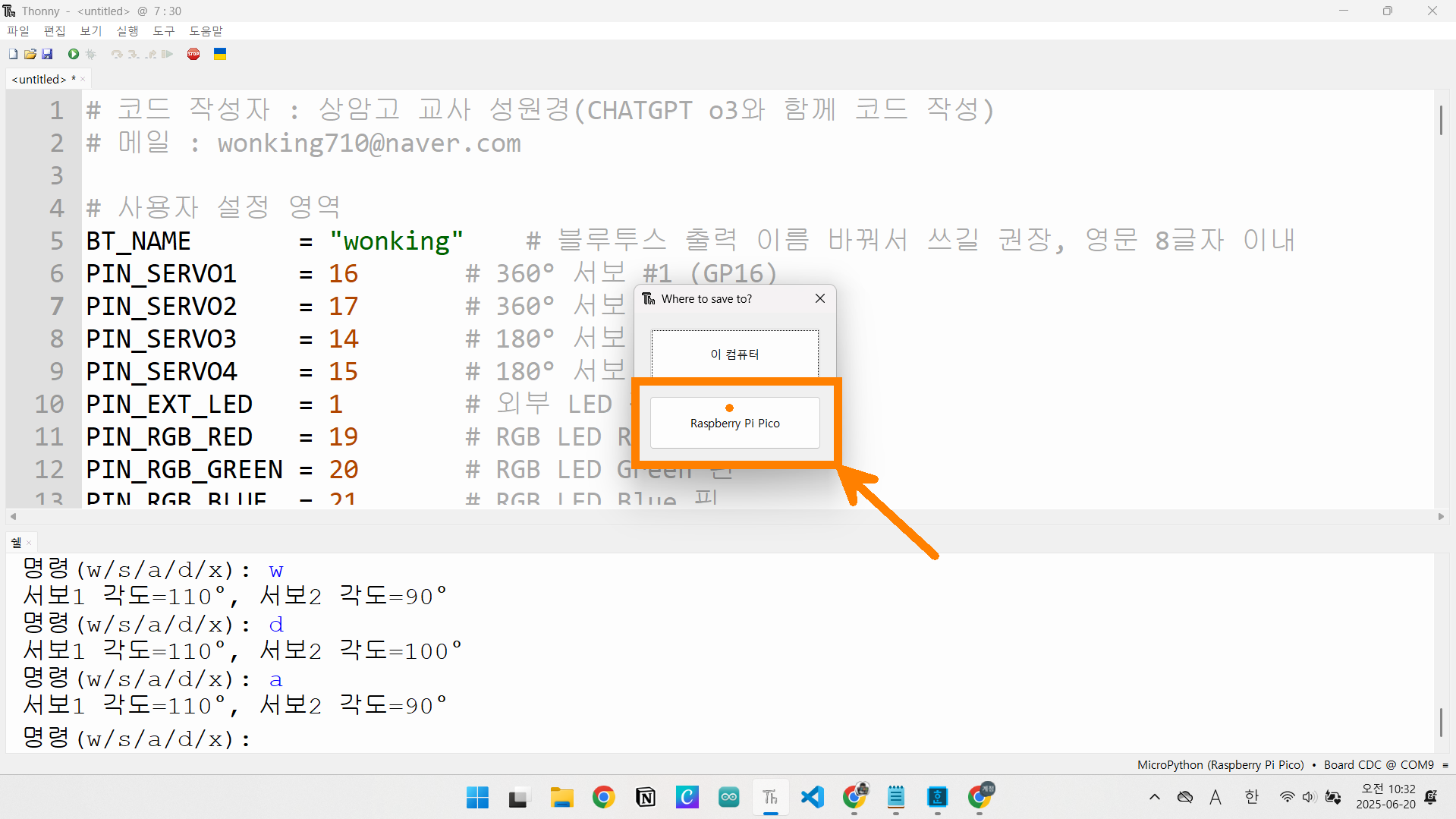Click PIN_RGB_GREEN on line 12
The image size is (1456, 819).
(x=184, y=470)
